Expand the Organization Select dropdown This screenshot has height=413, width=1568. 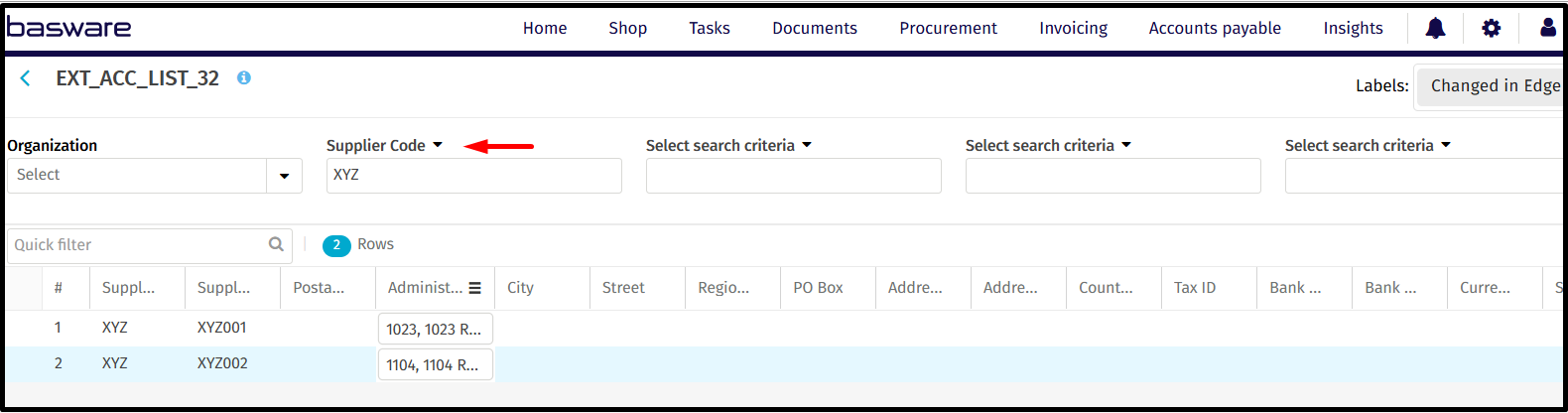pos(284,176)
